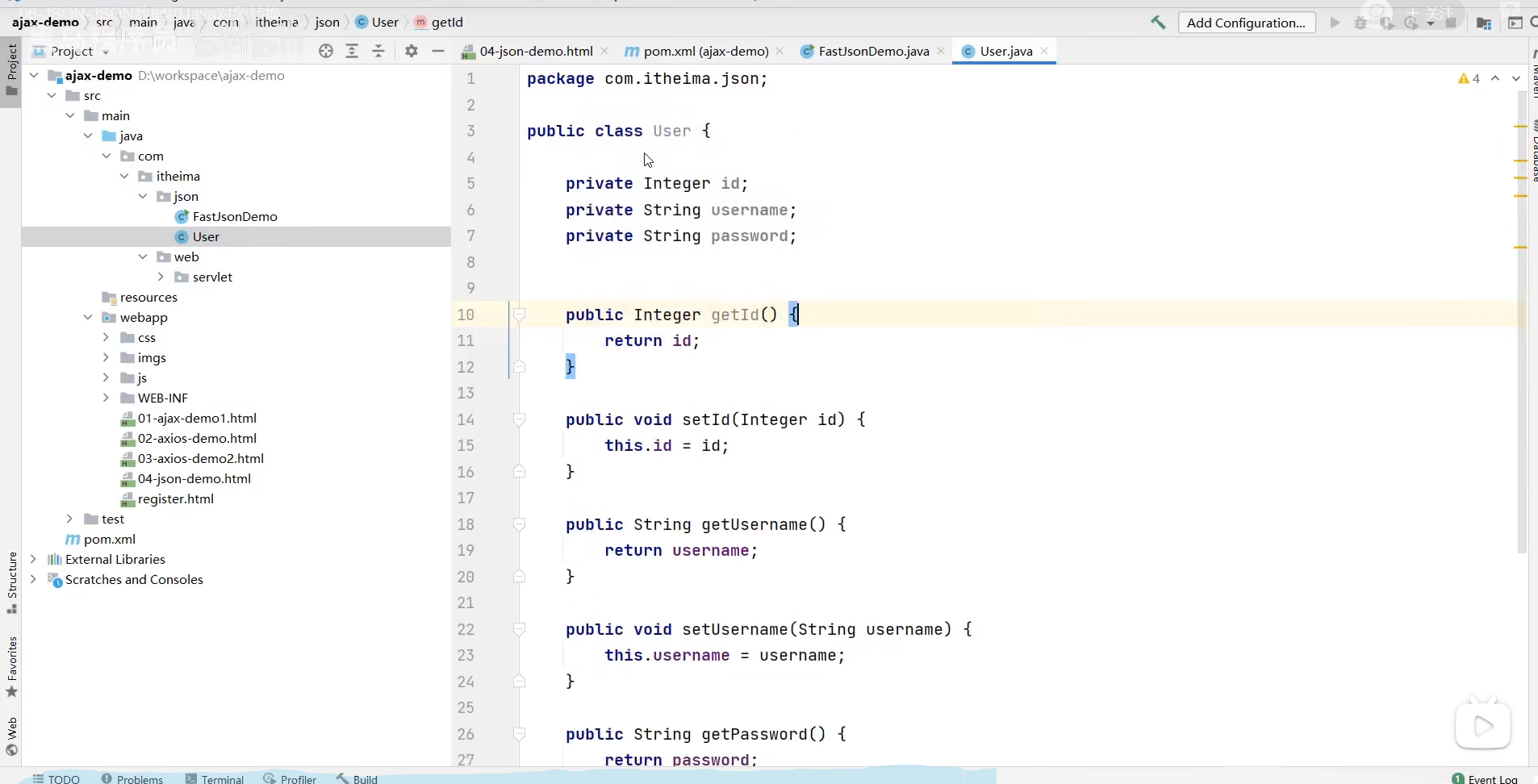The height and width of the screenshot is (784, 1538).
Task: Select FastJsonDemo in project tree
Action: (x=235, y=216)
